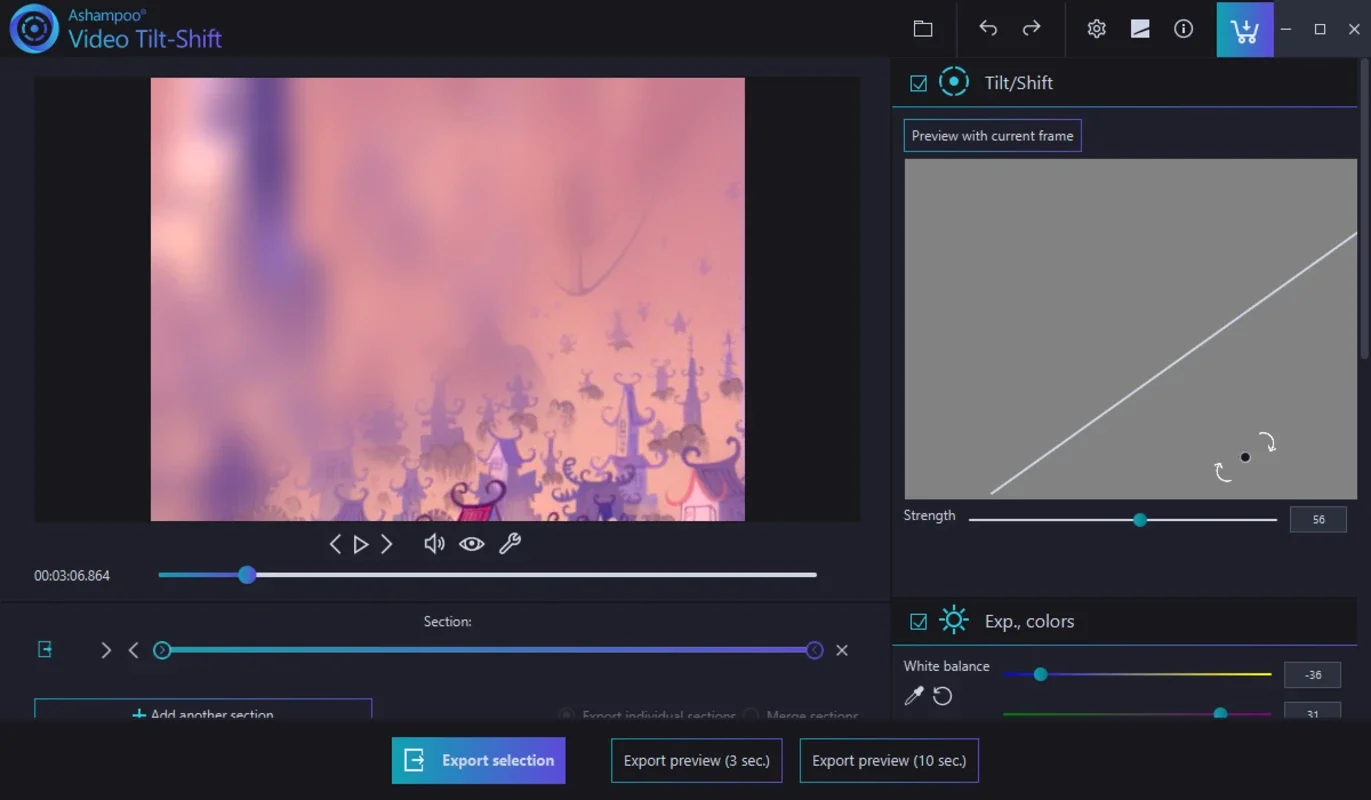Click the Strength slider handle

tap(1140, 520)
